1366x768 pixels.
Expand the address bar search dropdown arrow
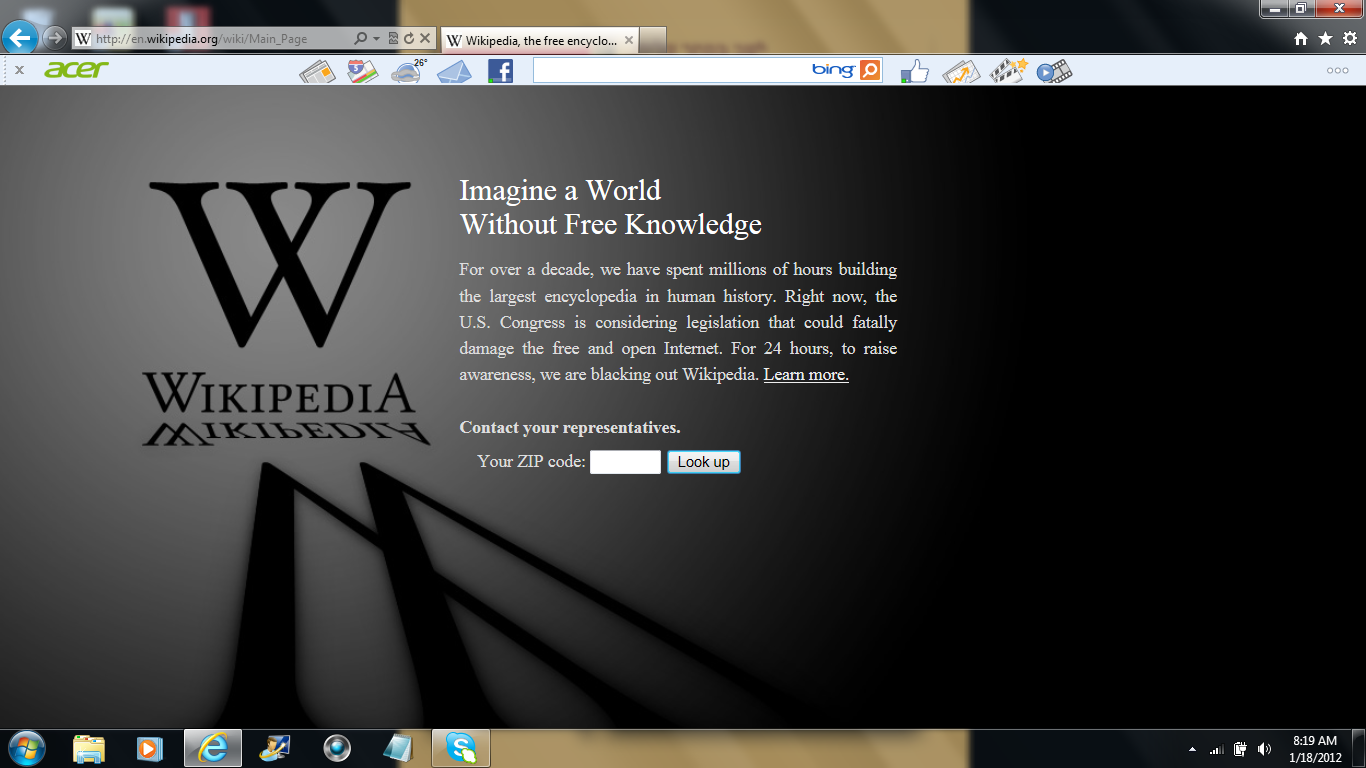(376, 39)
